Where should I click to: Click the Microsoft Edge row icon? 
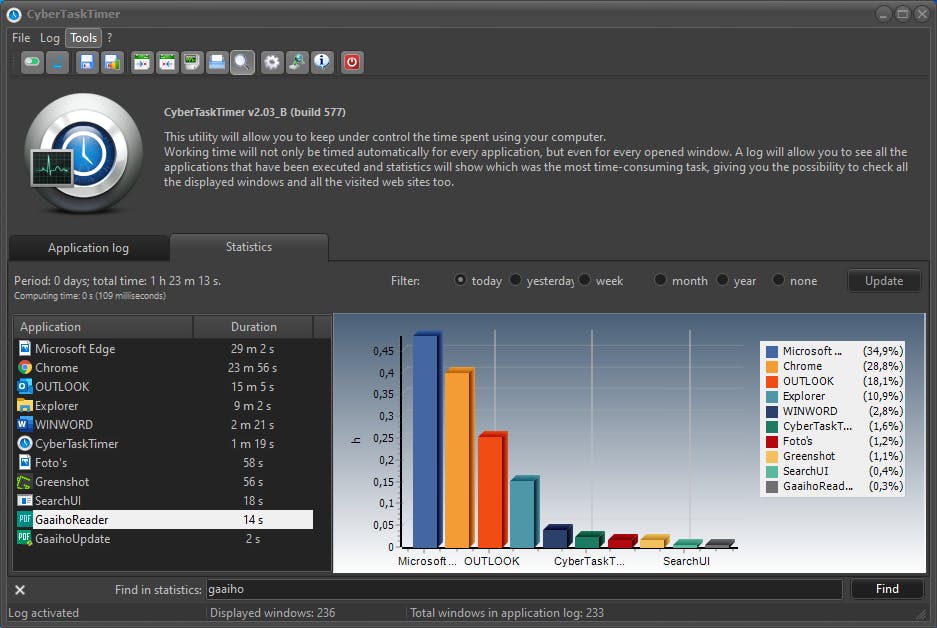[25, 348]
